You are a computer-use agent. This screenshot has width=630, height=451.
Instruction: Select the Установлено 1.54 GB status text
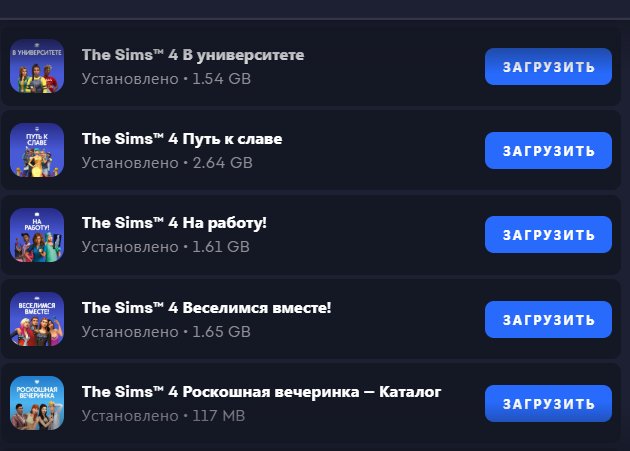coord(166,79)
